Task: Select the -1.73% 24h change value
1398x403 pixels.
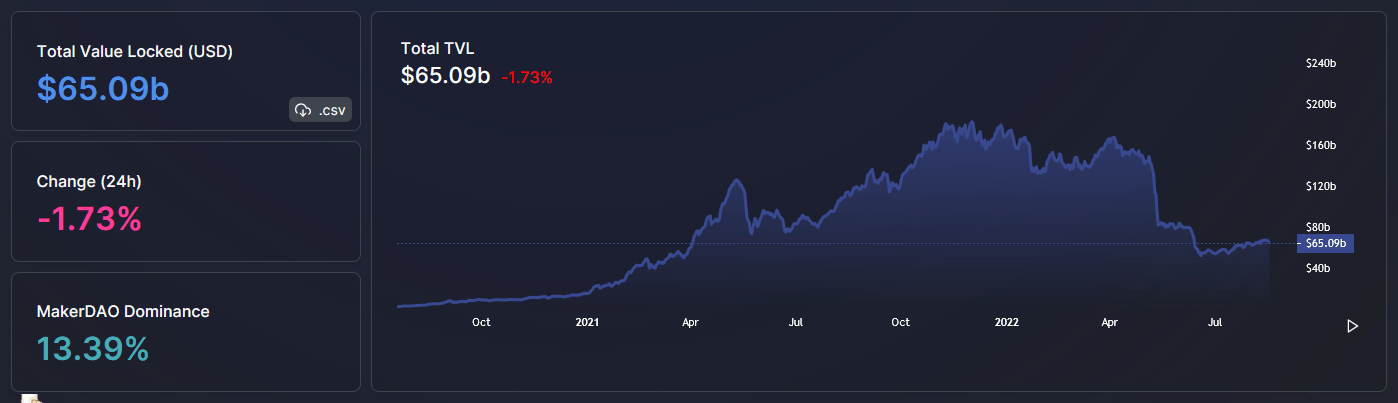Action: 89,218
